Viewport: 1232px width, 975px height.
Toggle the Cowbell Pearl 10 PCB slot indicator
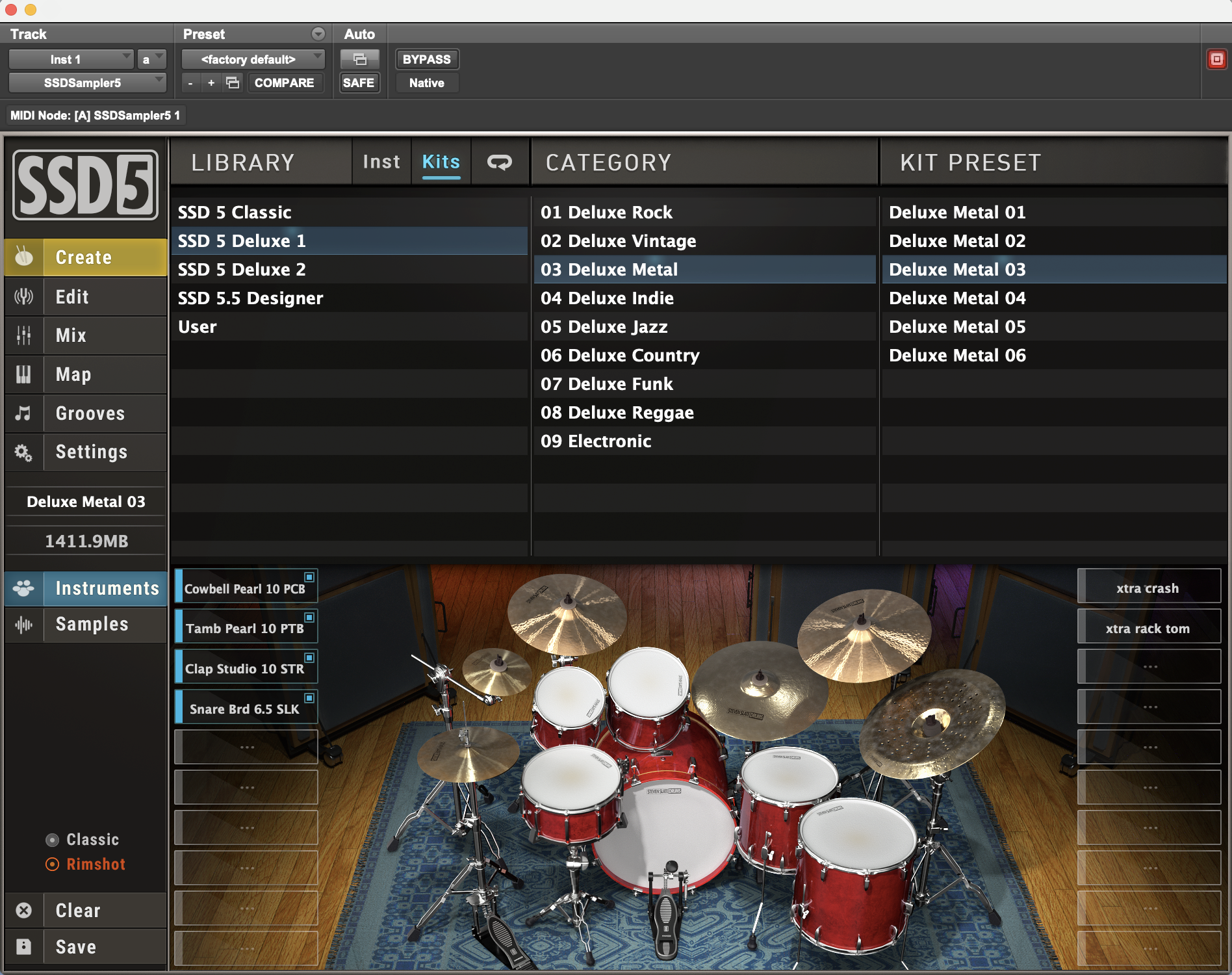coord(309,577)
